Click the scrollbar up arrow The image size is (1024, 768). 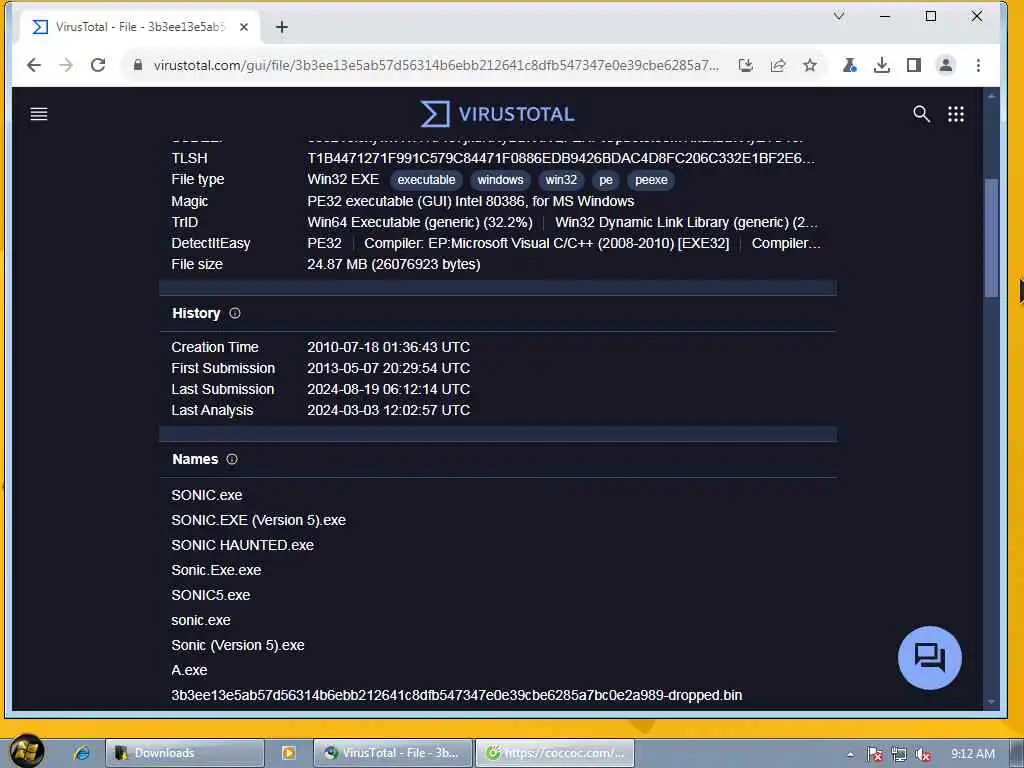click(991, 96)
